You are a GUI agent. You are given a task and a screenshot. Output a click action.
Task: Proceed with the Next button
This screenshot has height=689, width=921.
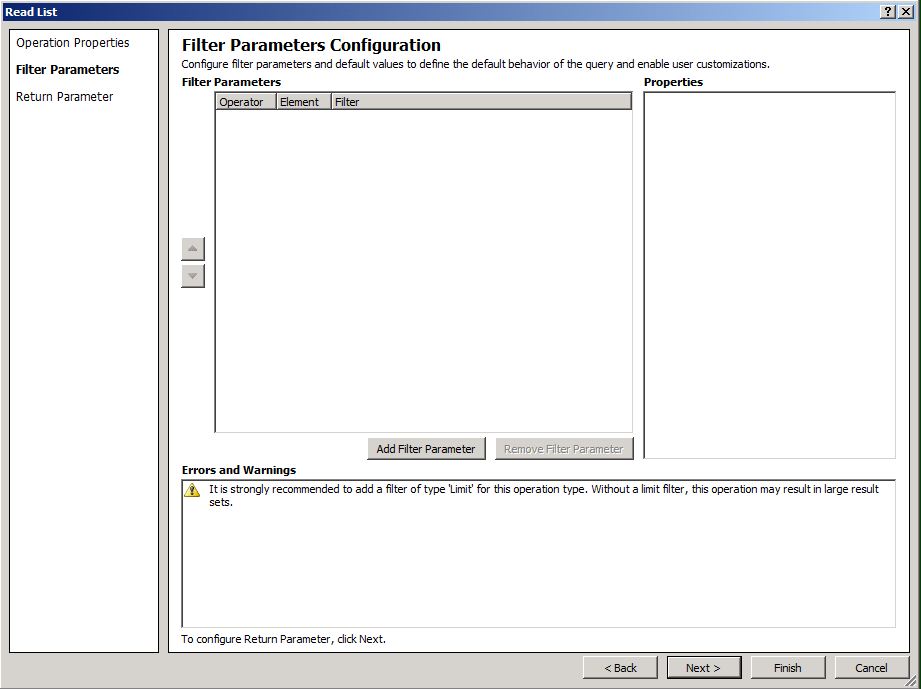[704, 668]
